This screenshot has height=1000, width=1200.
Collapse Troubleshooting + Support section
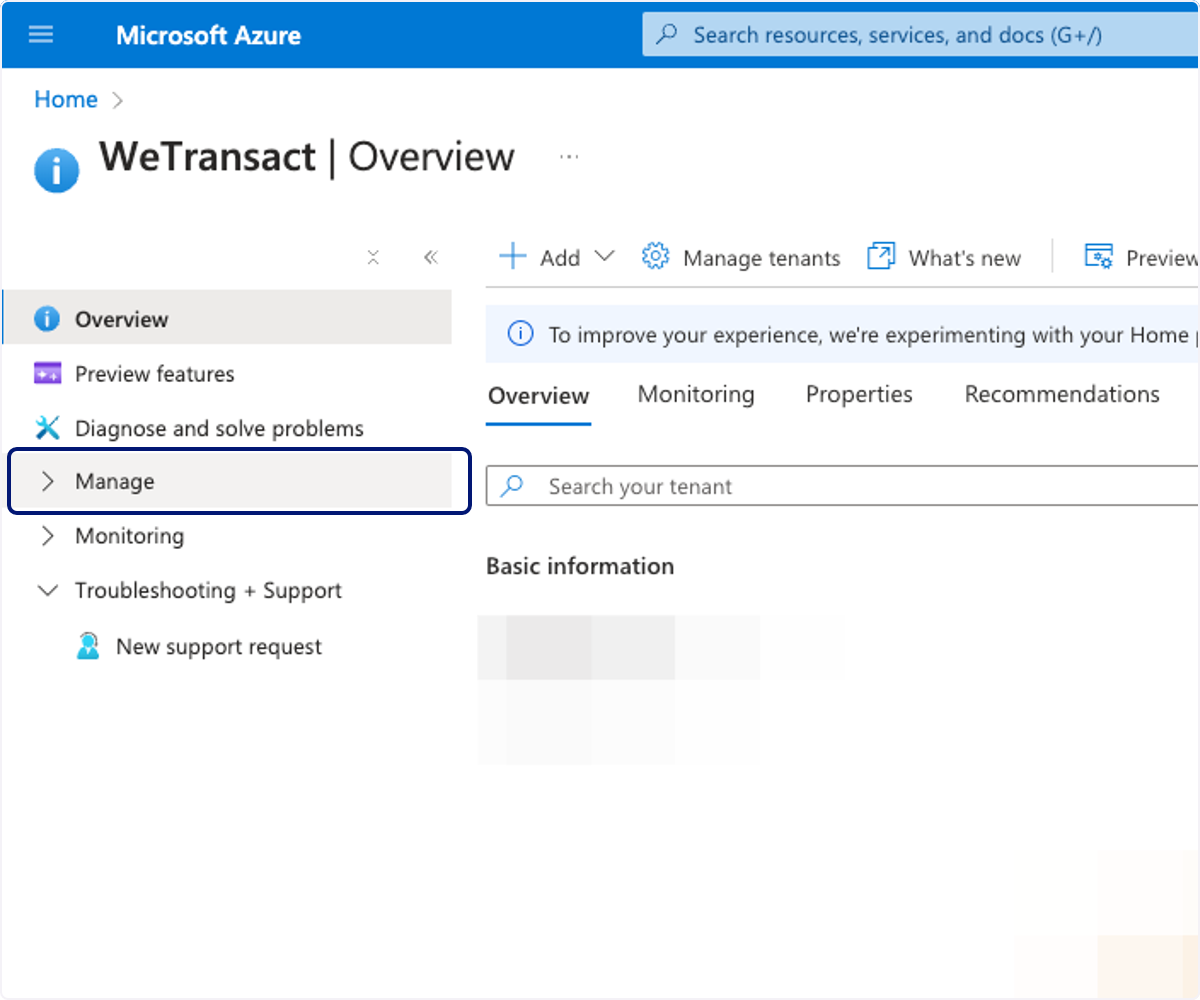coord(227,591)
